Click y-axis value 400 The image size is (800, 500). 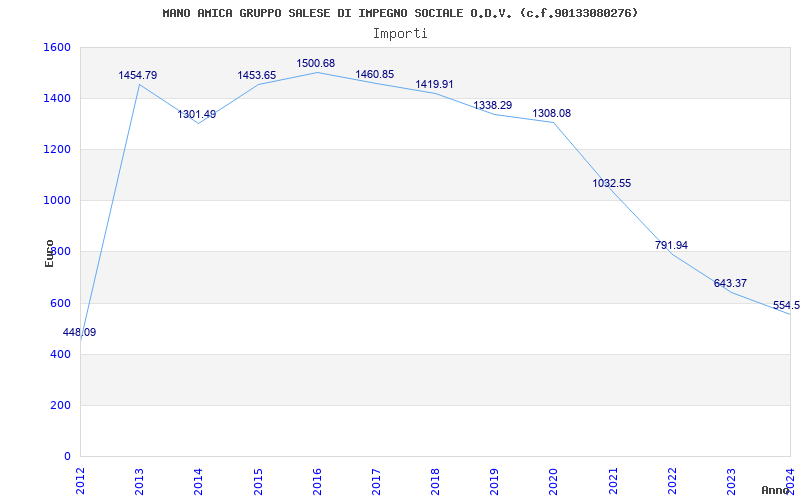[x=60, y=355]
